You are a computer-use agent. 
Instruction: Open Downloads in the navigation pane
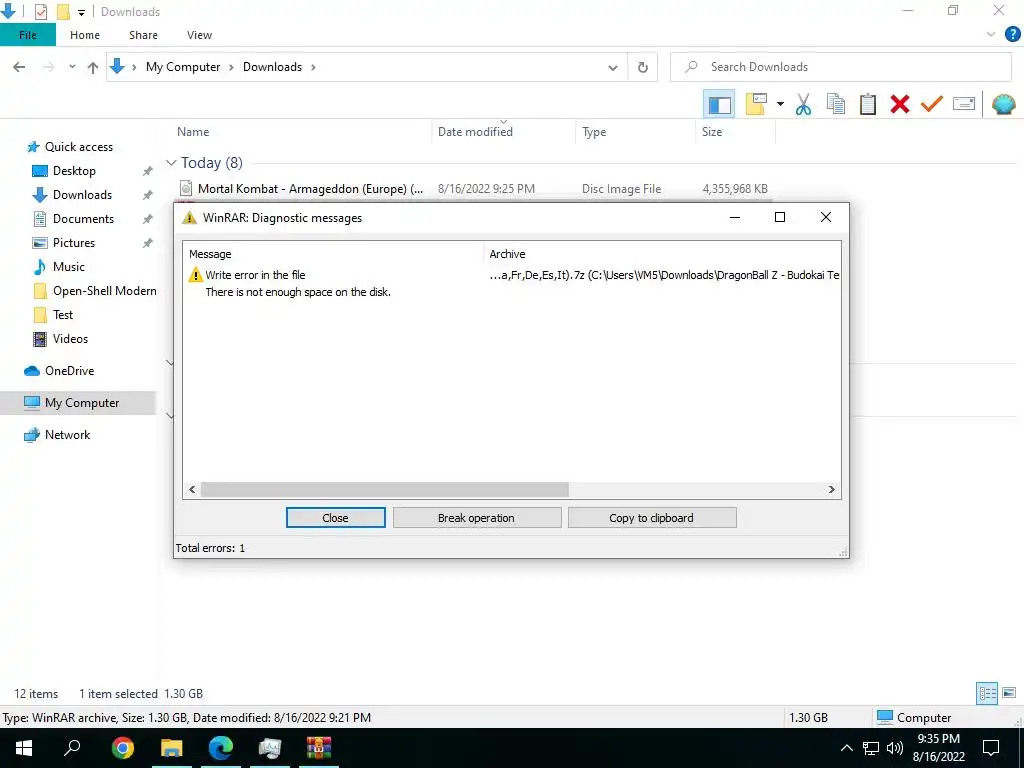[82, 195]
